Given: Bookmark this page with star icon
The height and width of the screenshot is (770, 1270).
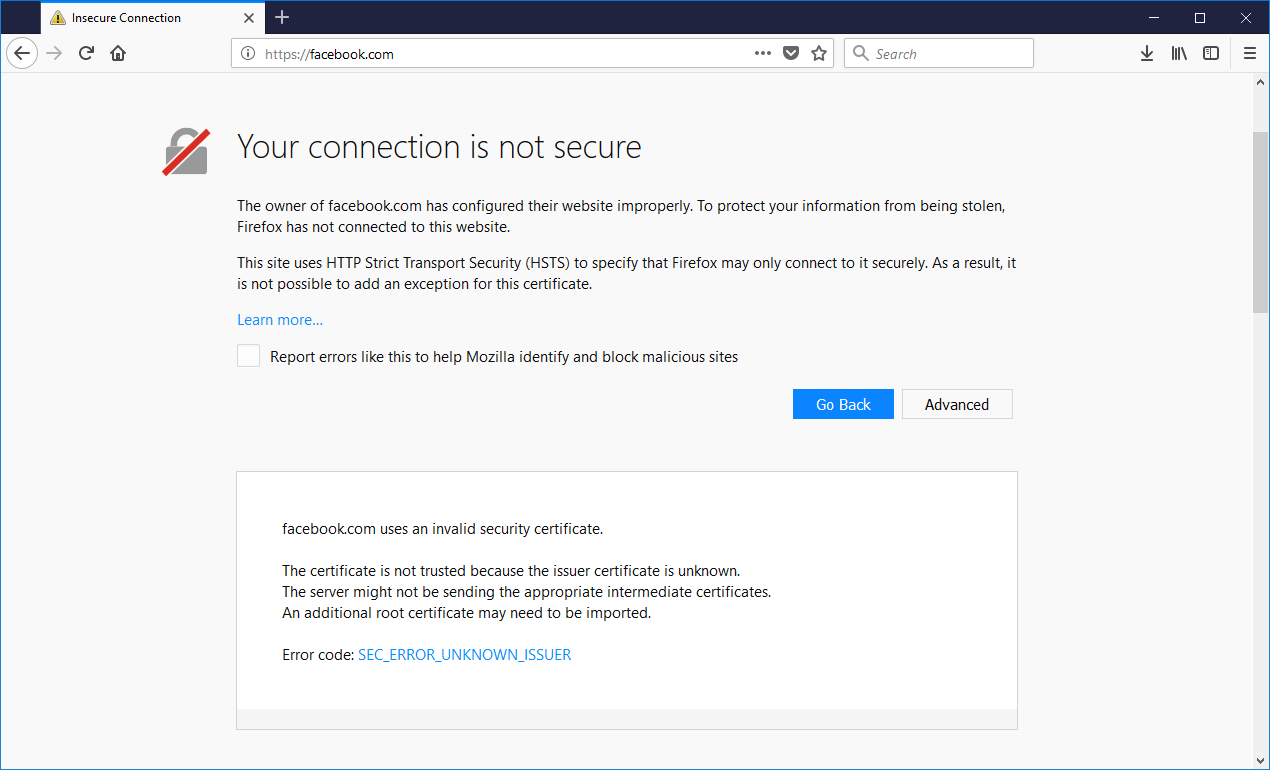Looking at the screenshot, I should (819, 54).
